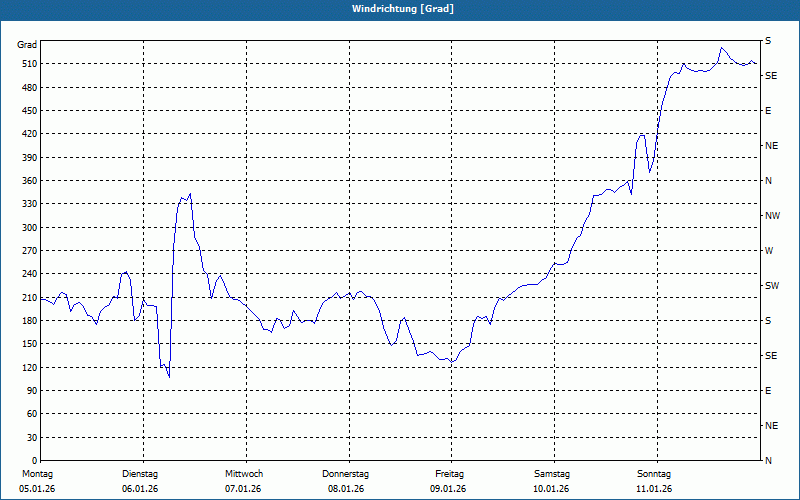Viewport: 800px width, 500px height.
Task: Select the date "08.01.26"
Action: pyautogui.click(x=346, y=489)
